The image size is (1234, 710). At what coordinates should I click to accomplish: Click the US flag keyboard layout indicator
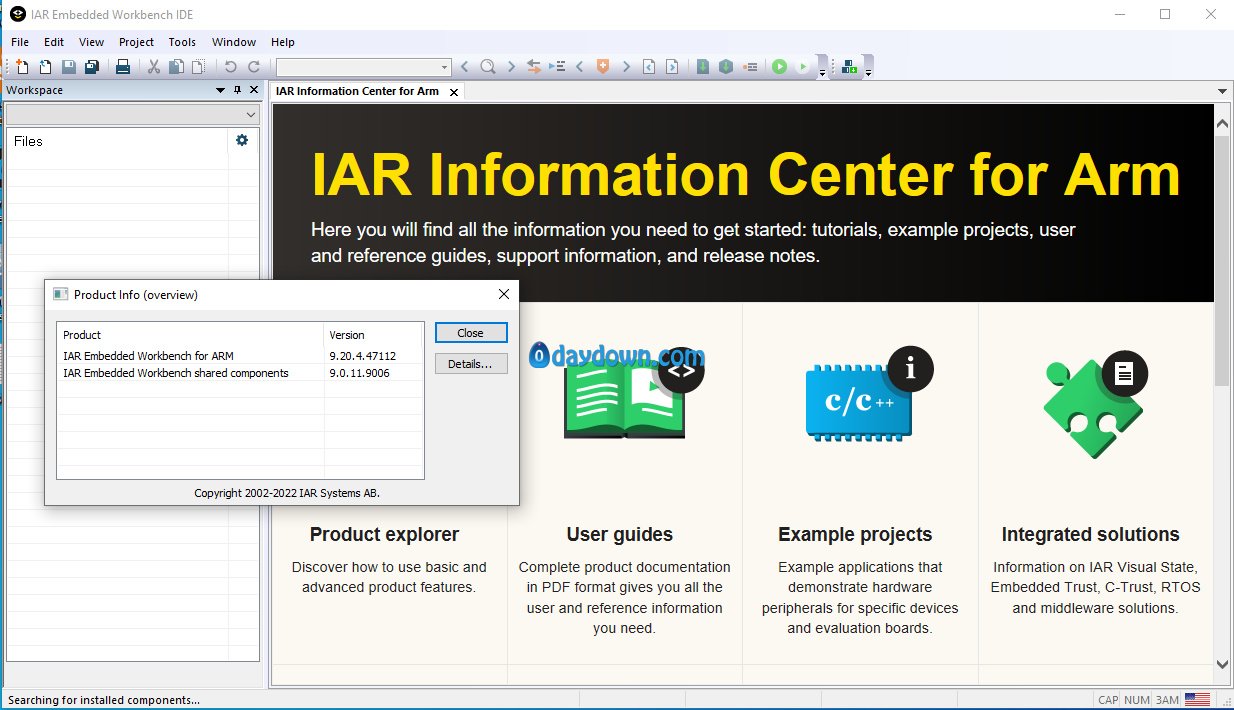[1197, 700]
